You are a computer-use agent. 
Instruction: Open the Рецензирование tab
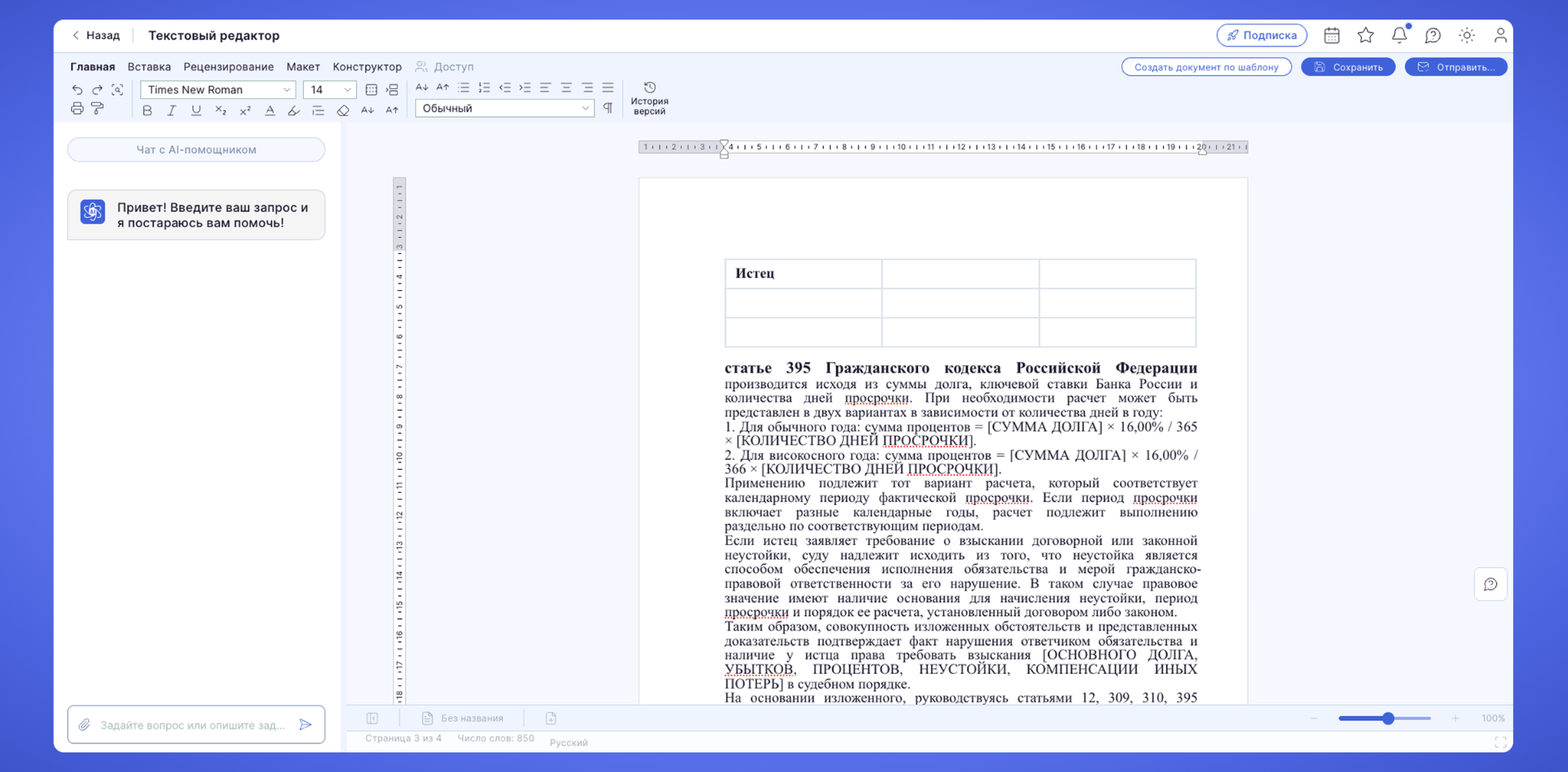[x=229, y=67]
